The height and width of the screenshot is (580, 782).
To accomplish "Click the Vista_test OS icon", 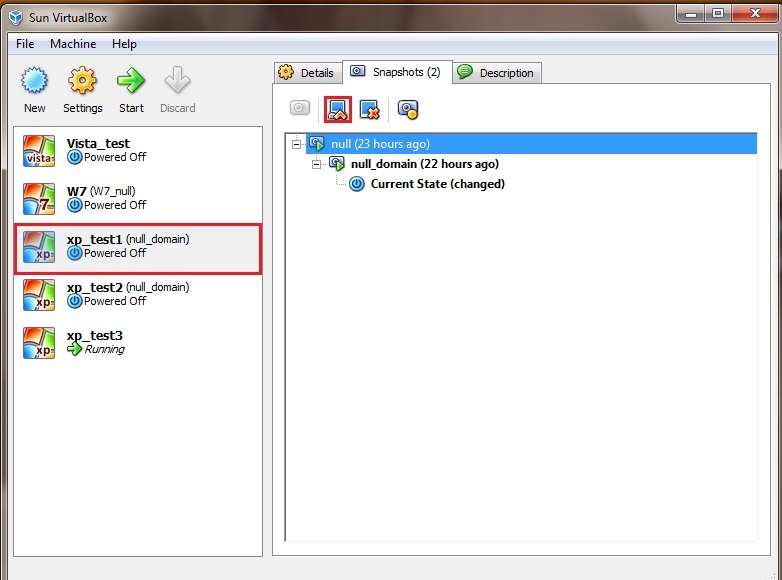I will pos(39,151).
